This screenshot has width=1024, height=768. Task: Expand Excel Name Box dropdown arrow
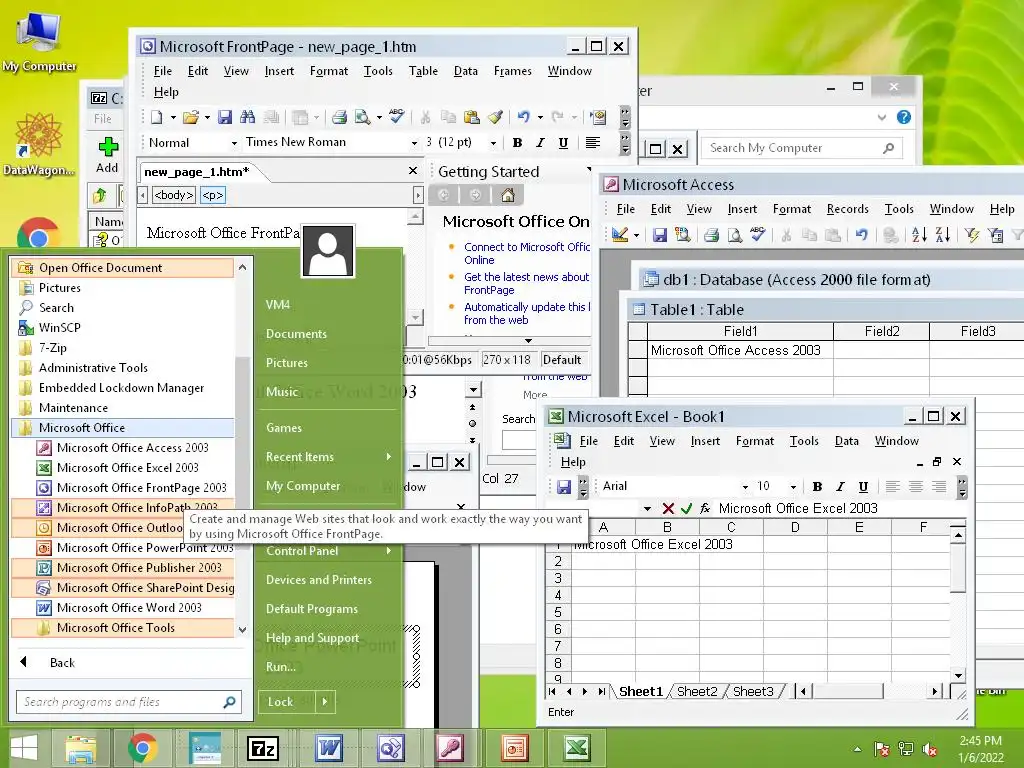pos(647,509)
